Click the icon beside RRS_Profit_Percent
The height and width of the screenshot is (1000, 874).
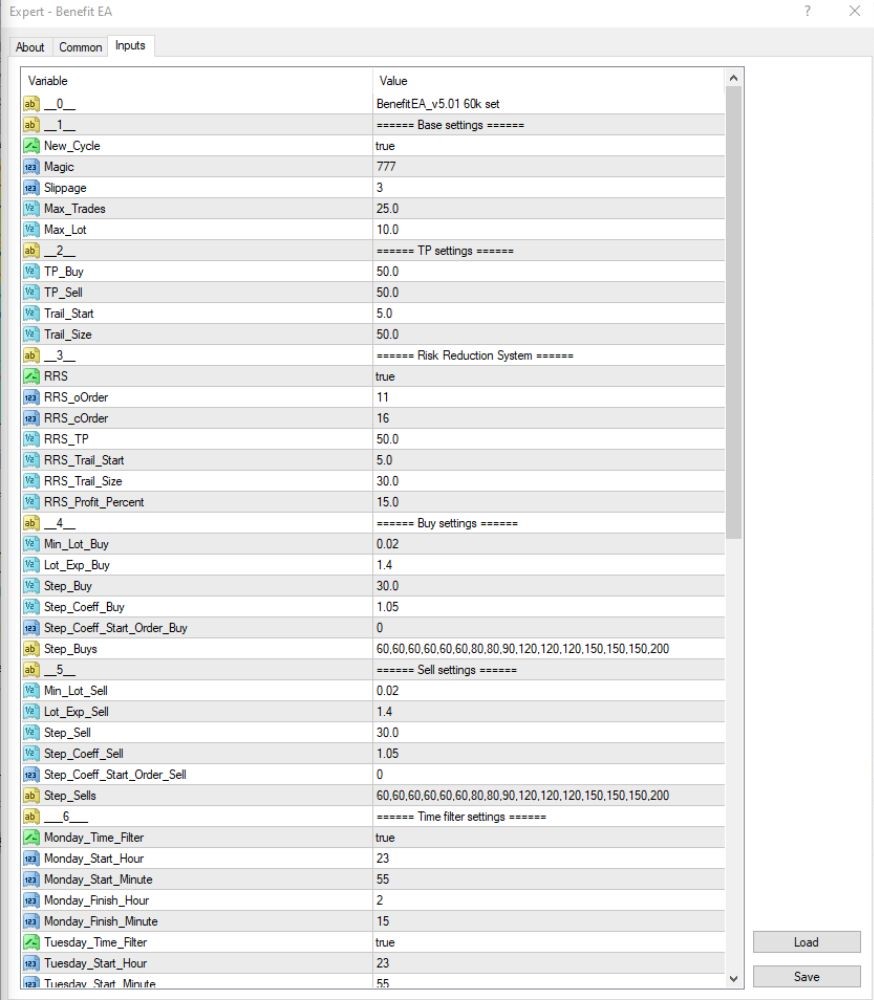pyautogui.click(x=31, y=502)
